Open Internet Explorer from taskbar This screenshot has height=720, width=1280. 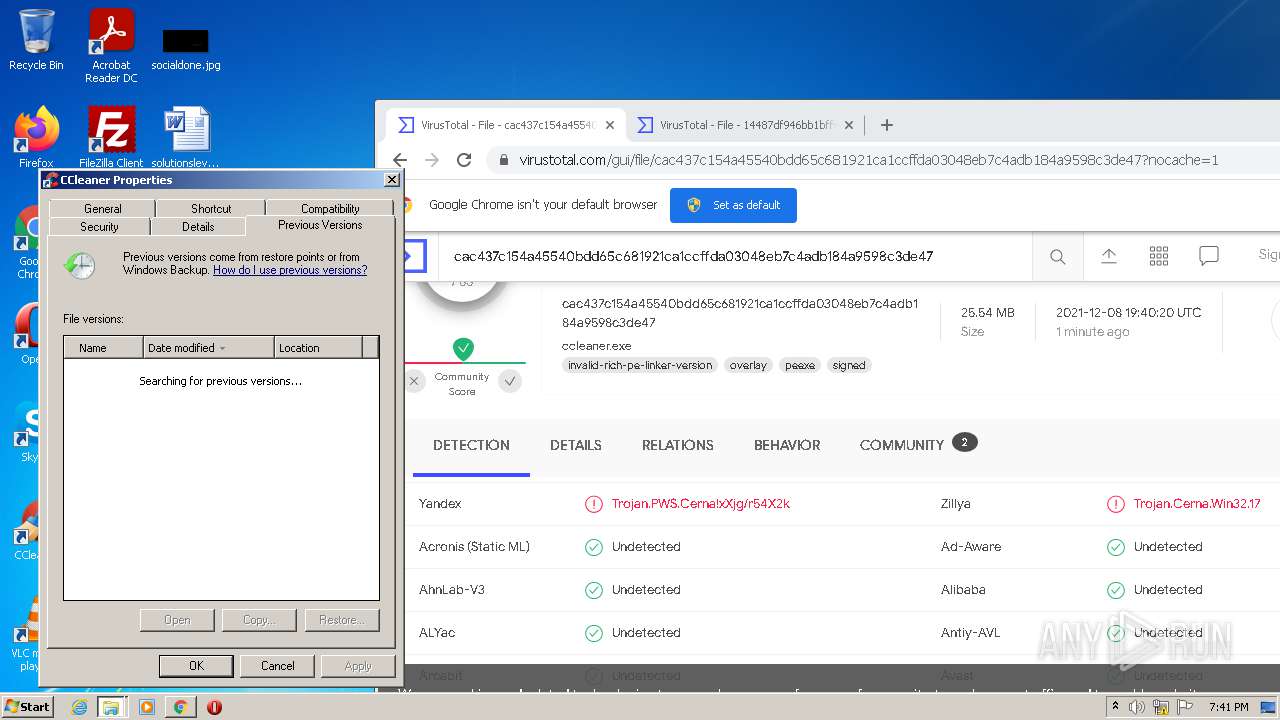(x=79, y=707)
